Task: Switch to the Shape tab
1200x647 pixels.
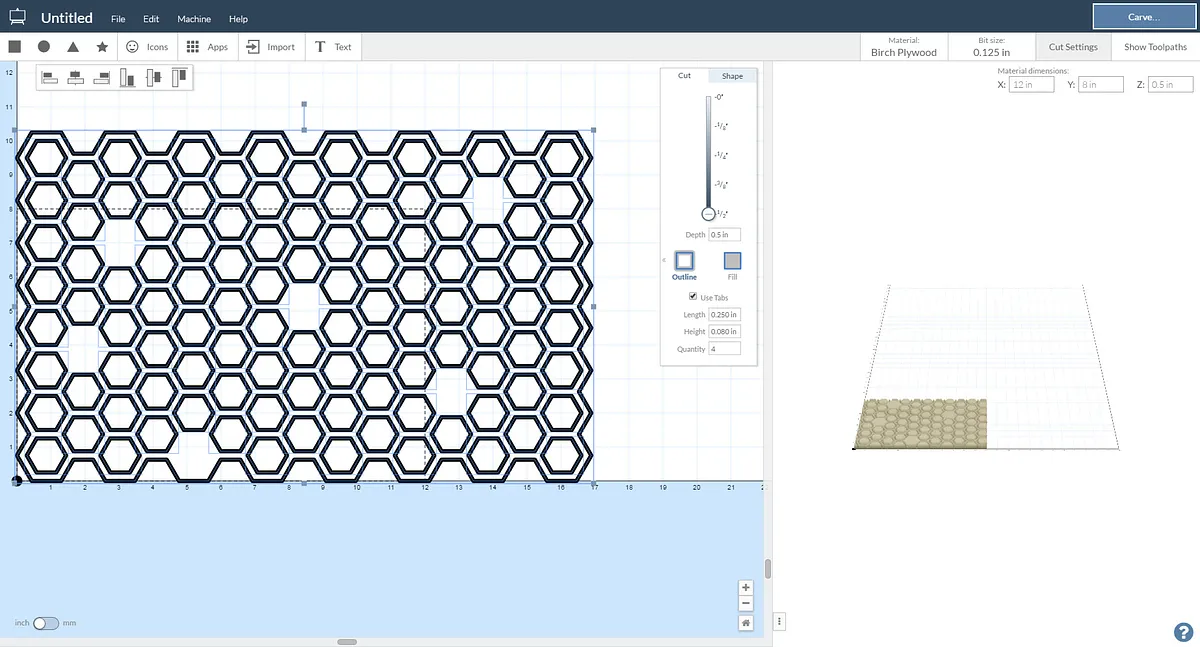Action: point(732,76)
